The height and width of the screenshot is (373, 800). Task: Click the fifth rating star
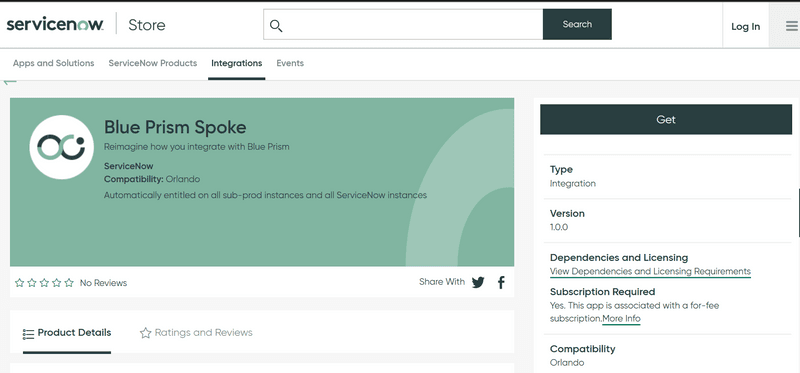click(69, 283)
